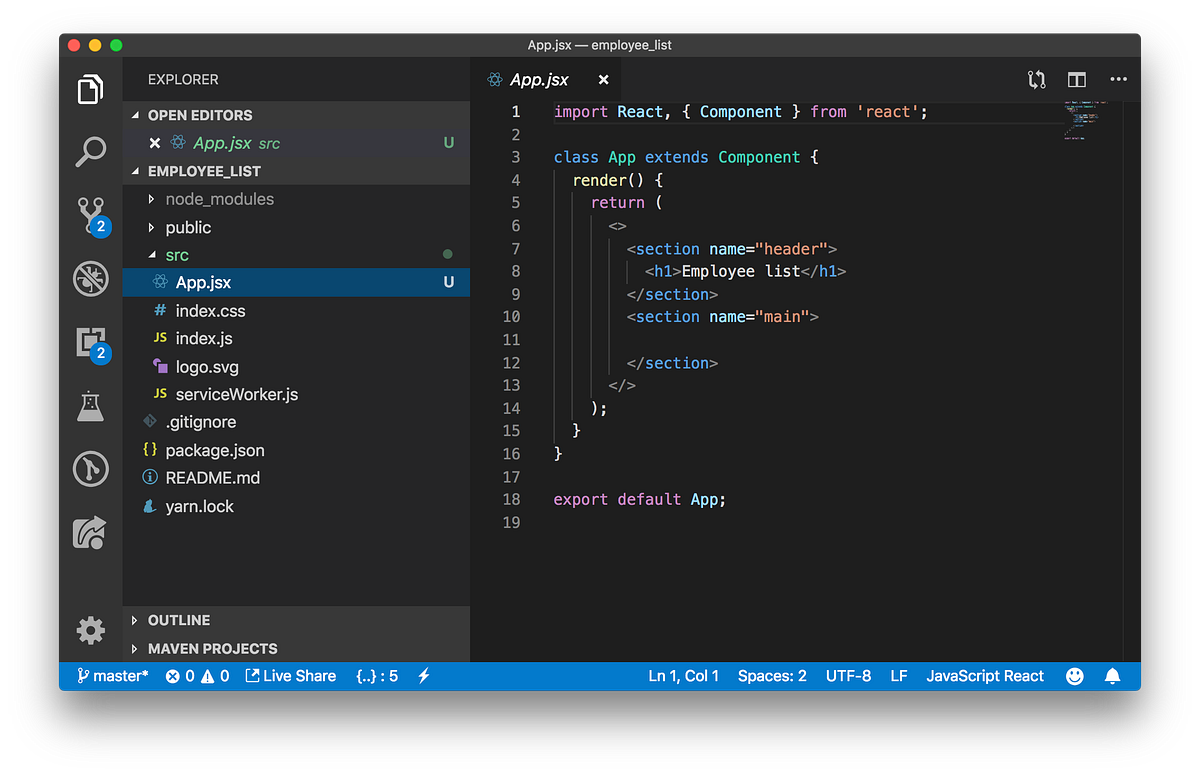
Task: Open the Search view
Action: 90,152
